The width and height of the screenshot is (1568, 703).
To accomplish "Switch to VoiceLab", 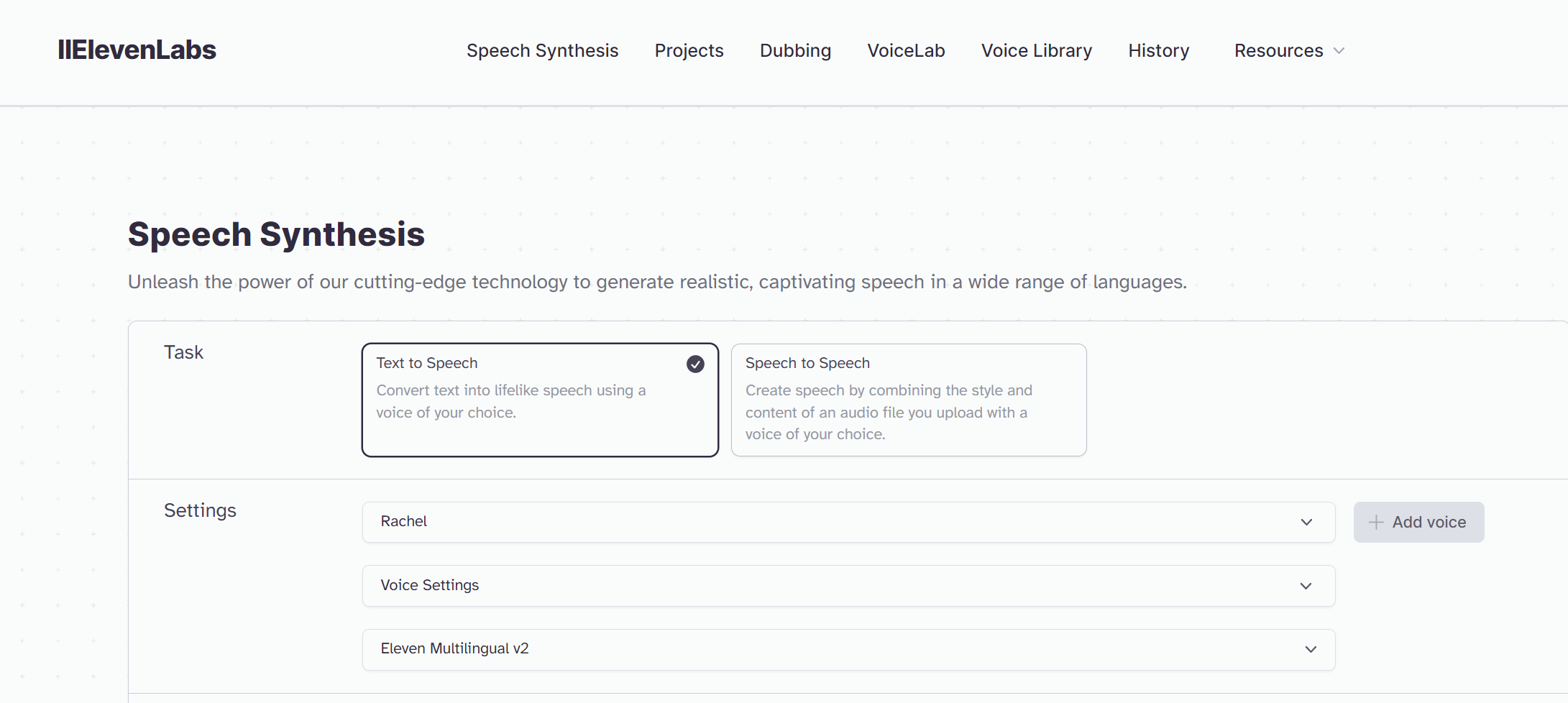I will pos(906,50).
